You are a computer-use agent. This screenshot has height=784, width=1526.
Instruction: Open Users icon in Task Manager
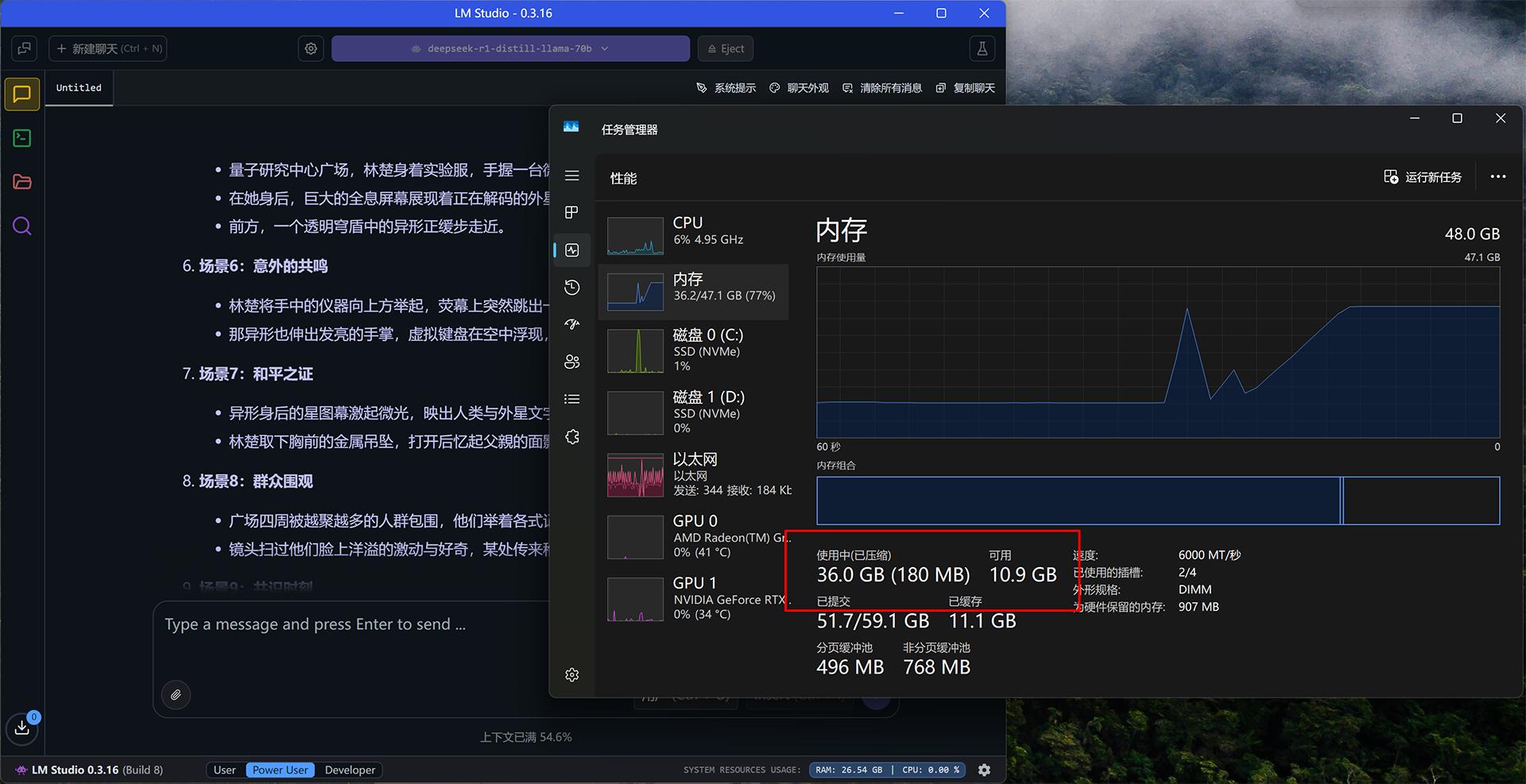pos(572,361)
